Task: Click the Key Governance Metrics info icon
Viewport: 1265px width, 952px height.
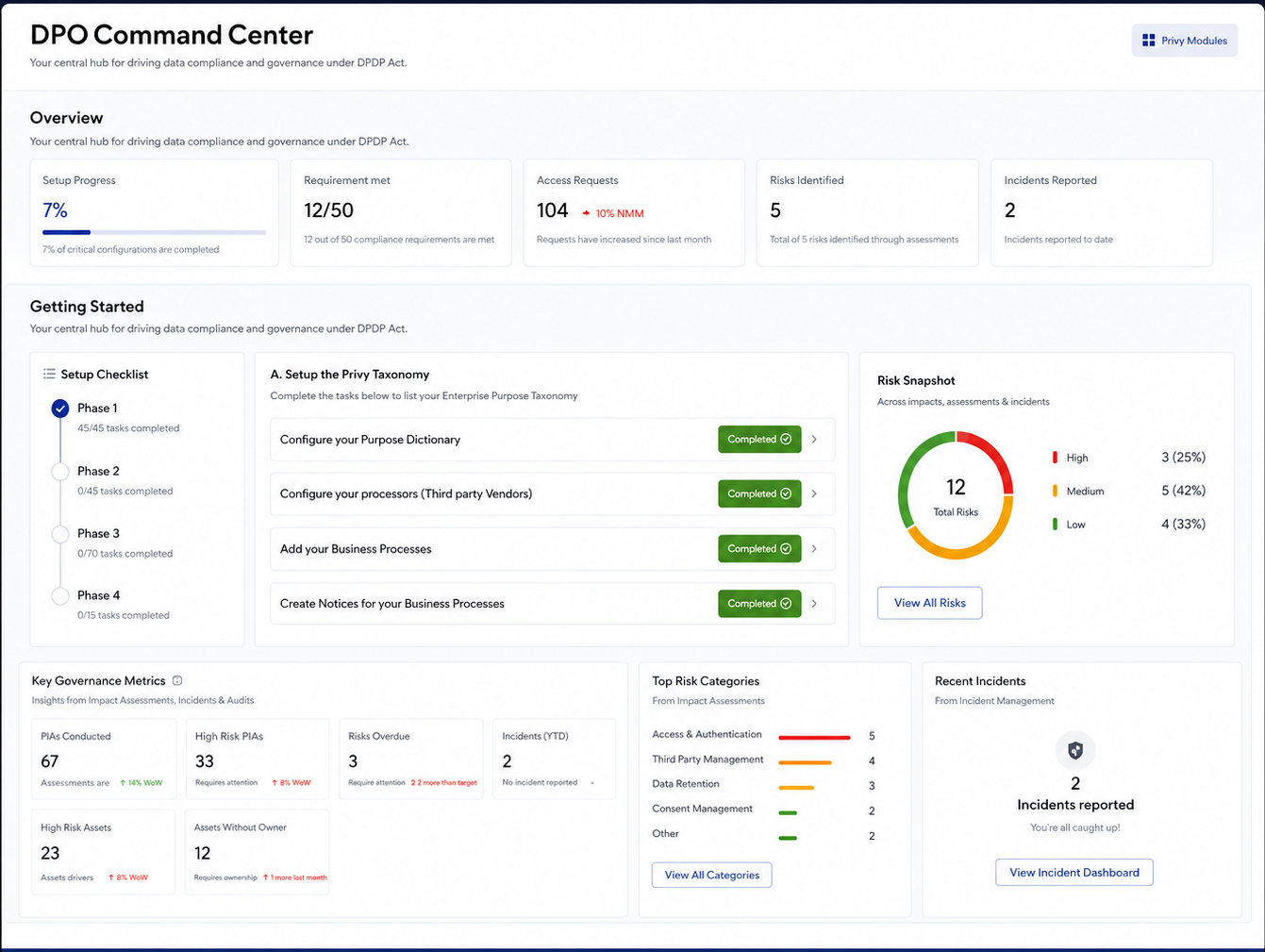Action: tap(177, 680)
